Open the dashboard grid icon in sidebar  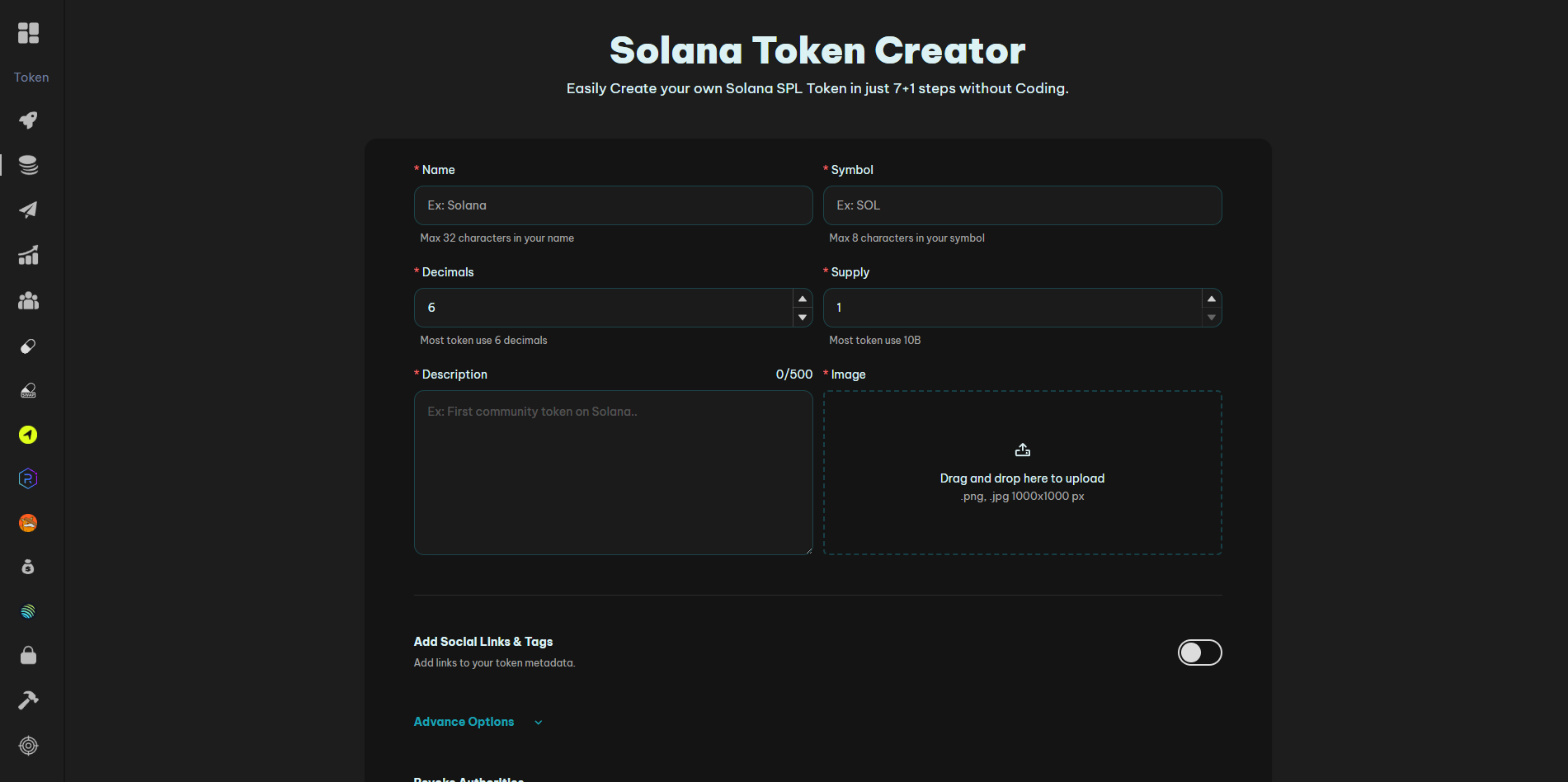(x=28, y=33)
